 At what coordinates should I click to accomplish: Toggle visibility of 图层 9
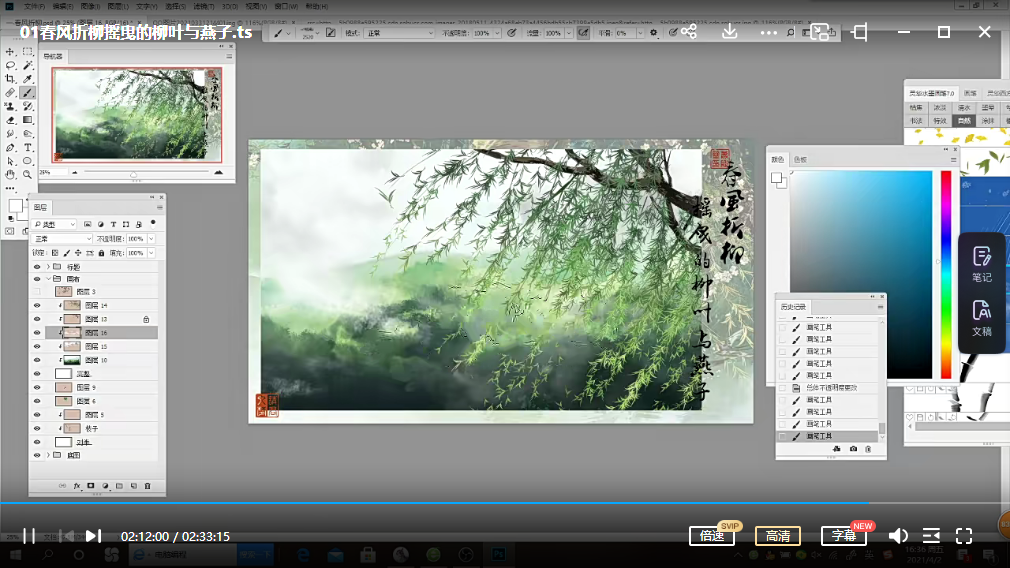coord(37,388)
